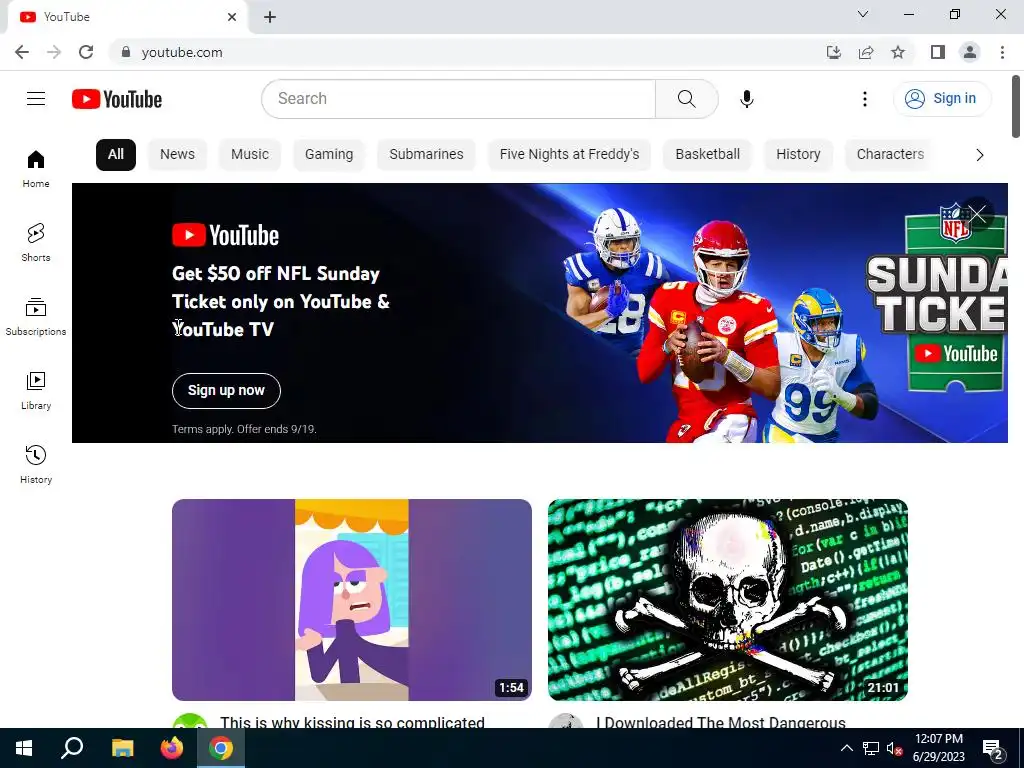
Task: Open Subscriptions in sidebar
Action: (36, 317)
